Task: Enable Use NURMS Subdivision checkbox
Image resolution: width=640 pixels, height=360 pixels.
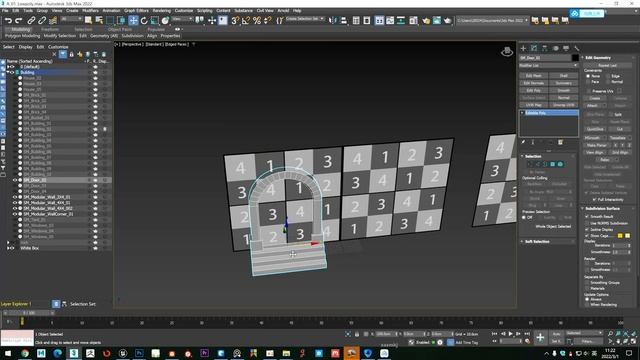Action: pos(587,223)
